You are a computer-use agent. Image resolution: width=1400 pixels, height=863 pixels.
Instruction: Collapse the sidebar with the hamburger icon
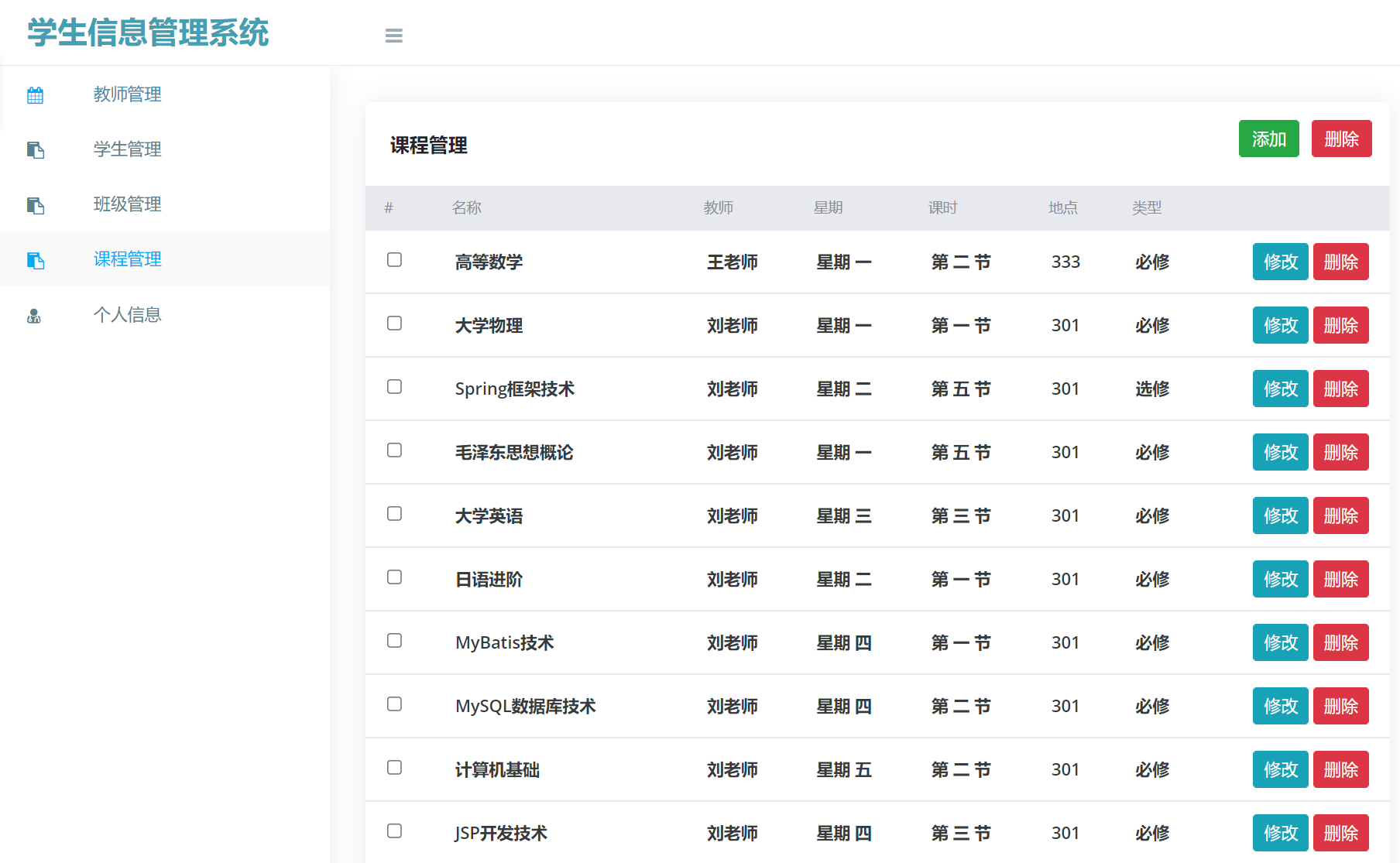coord(394,36)
